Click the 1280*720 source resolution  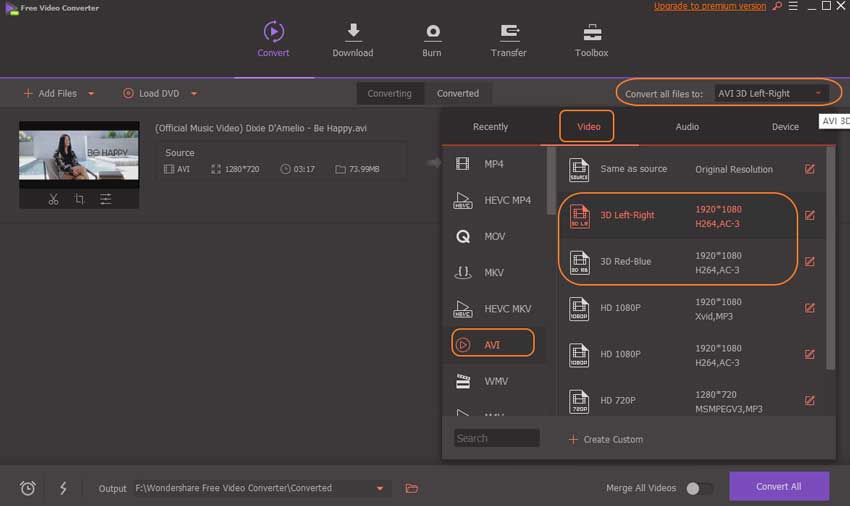(x=242, y=169)
